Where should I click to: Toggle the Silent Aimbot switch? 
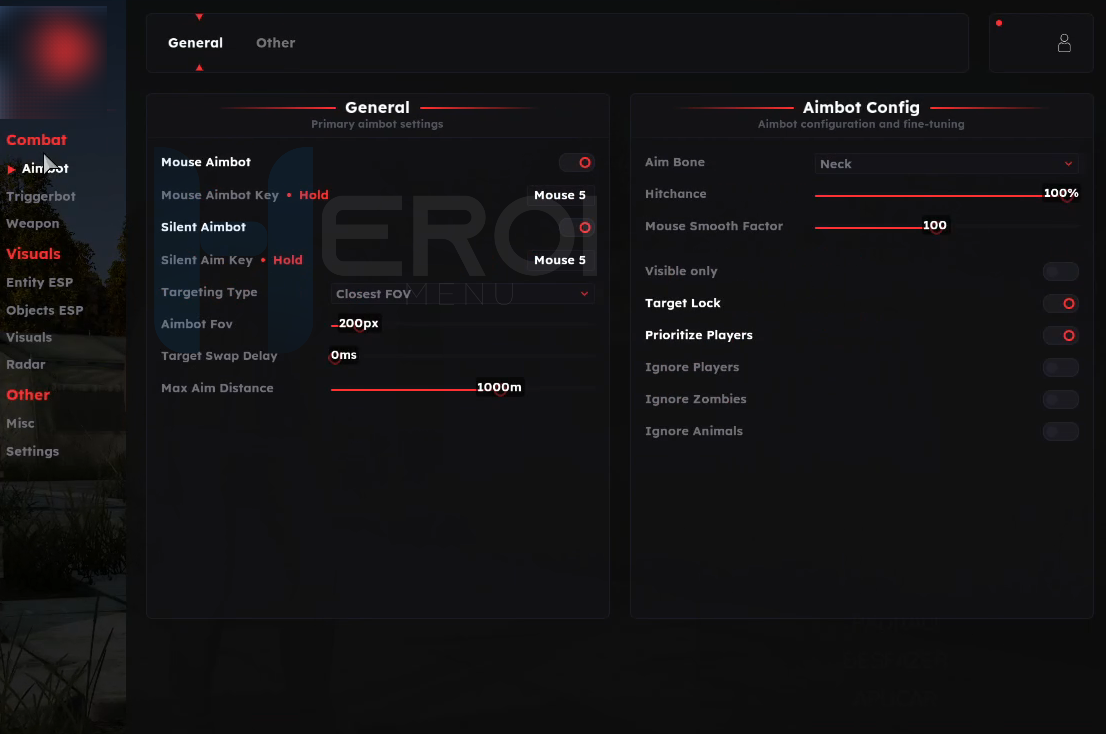click(x=577, y=228)
